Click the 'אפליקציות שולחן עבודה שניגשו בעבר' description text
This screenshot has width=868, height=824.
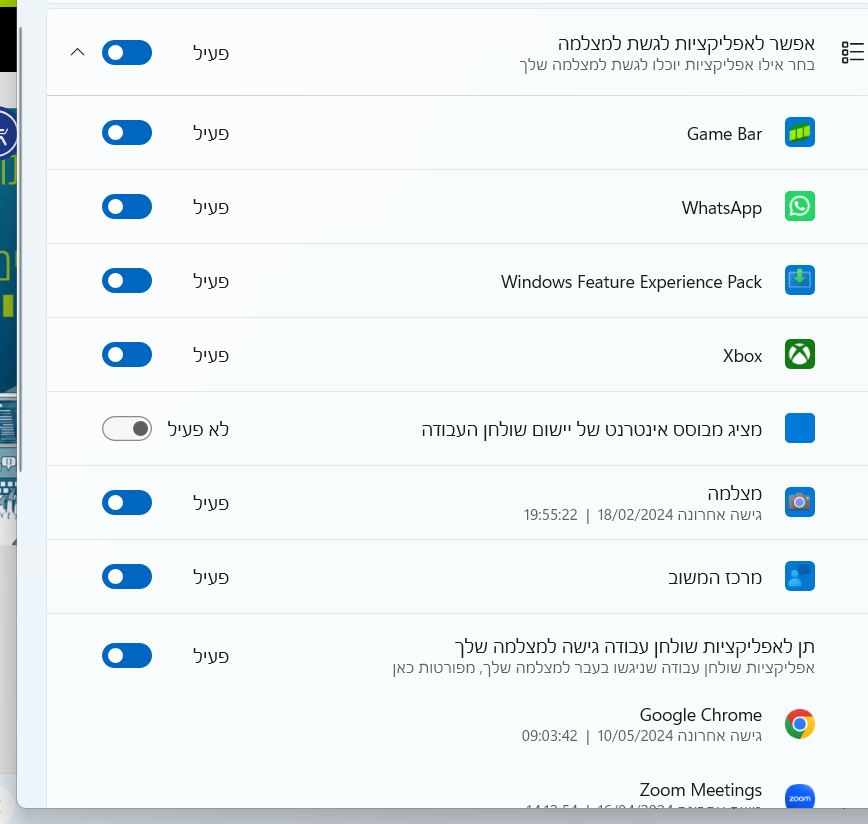tap(603, 668)
